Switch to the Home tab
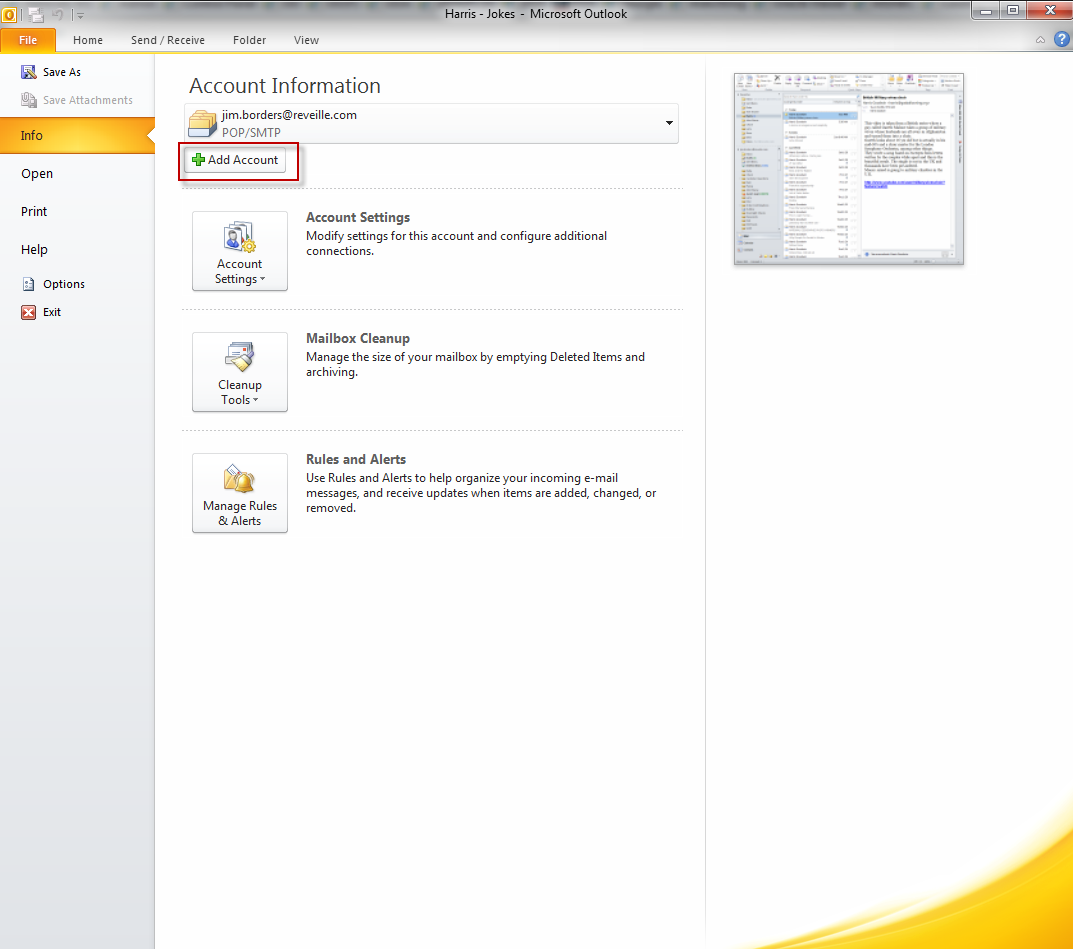This screenshot has height=949, width=1073. [88, 40]
